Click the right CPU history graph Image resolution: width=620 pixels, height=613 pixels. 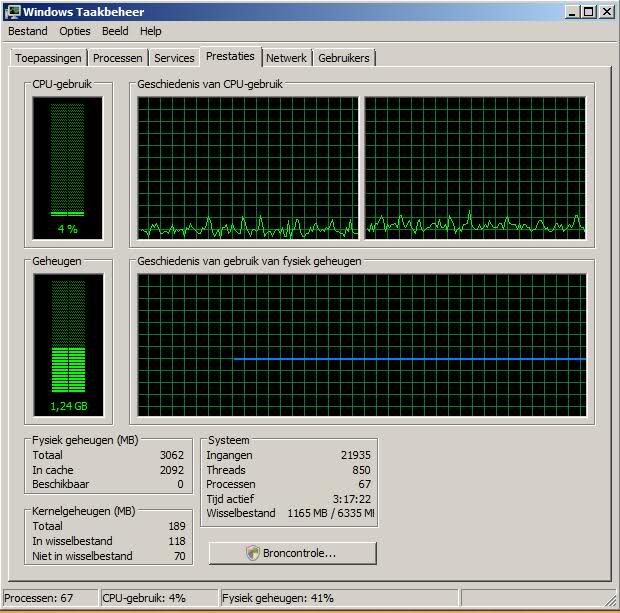coord(475,168)
